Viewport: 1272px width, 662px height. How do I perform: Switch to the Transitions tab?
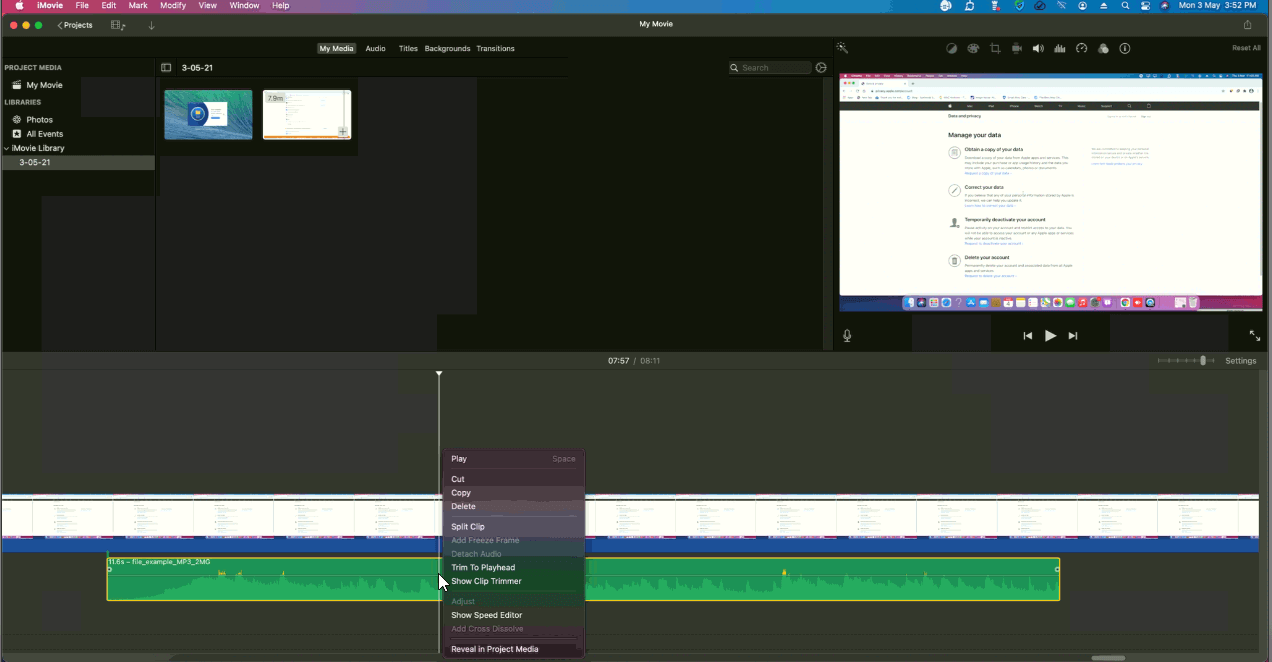click(495, 48)
